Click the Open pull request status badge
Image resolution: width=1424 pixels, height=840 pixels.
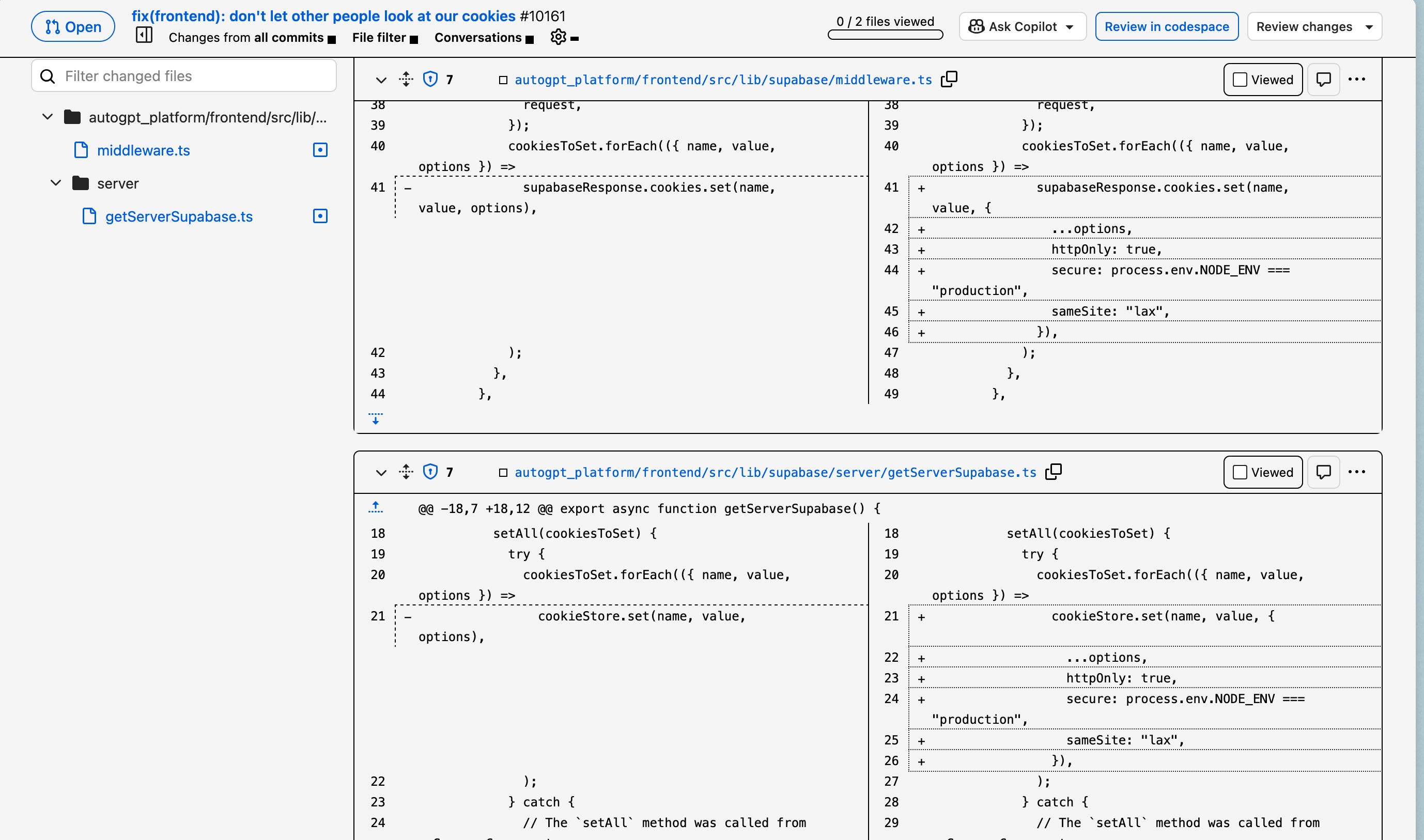click(73, 26)
